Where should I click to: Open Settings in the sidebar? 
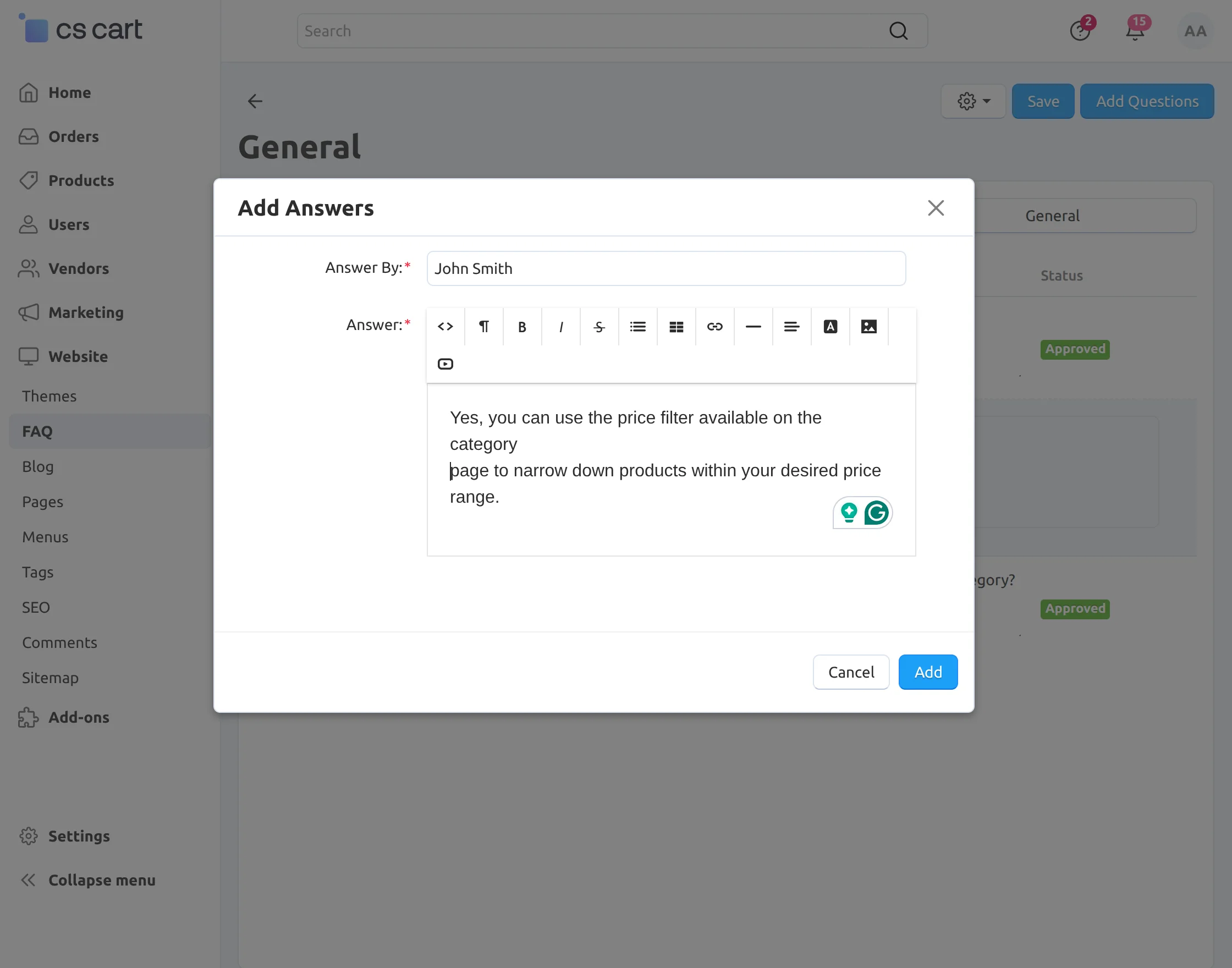click(64, 837)
